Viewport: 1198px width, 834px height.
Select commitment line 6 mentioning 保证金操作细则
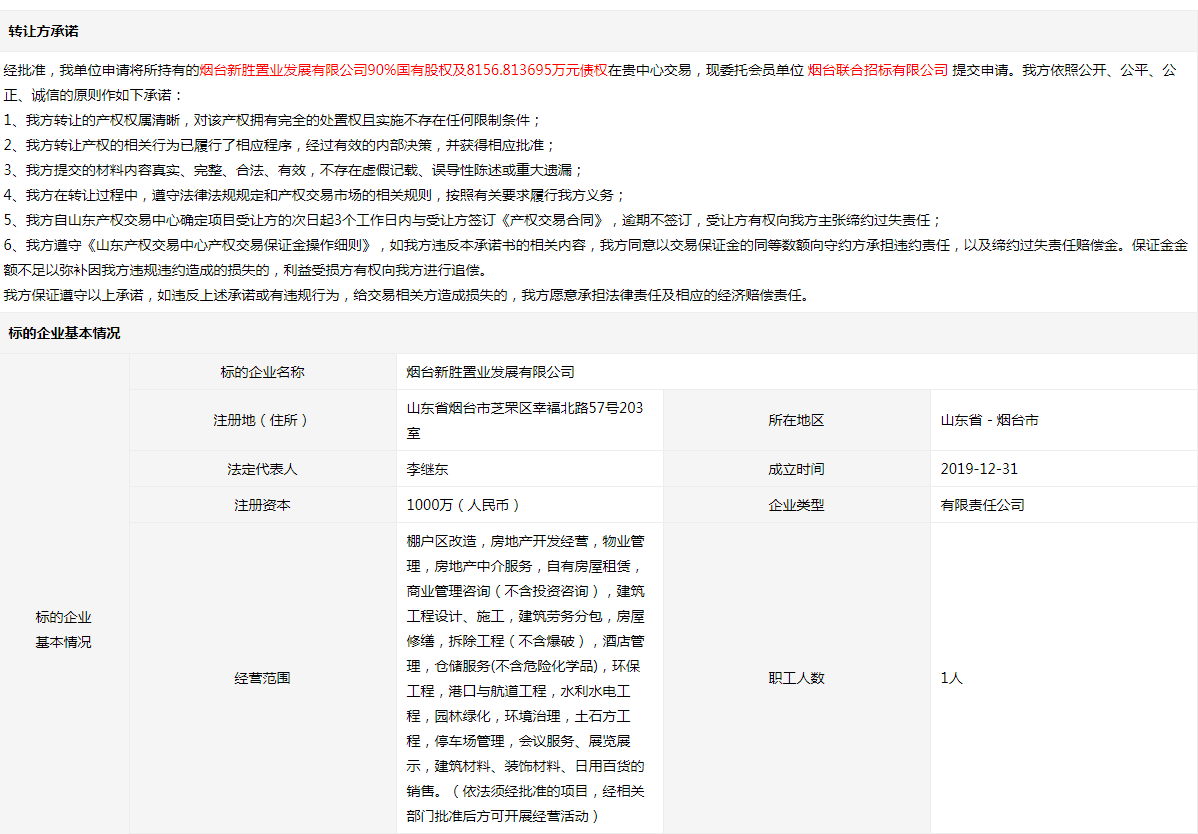point(596,257)
